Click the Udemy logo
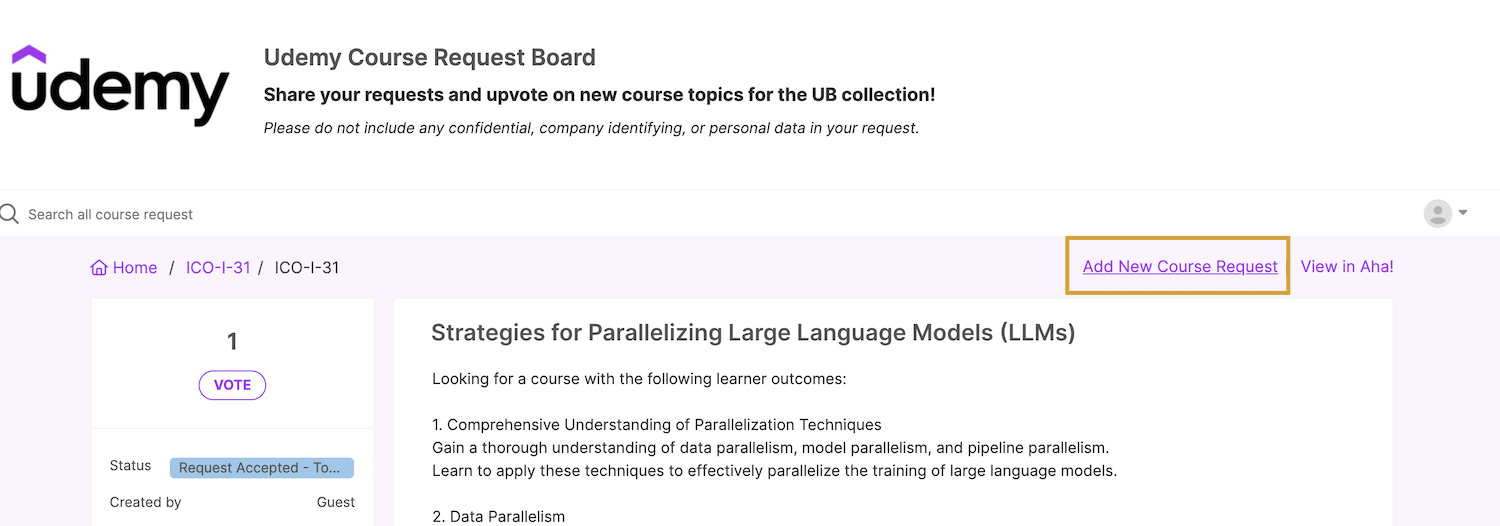1500x526 pixels. coord(120,87)
